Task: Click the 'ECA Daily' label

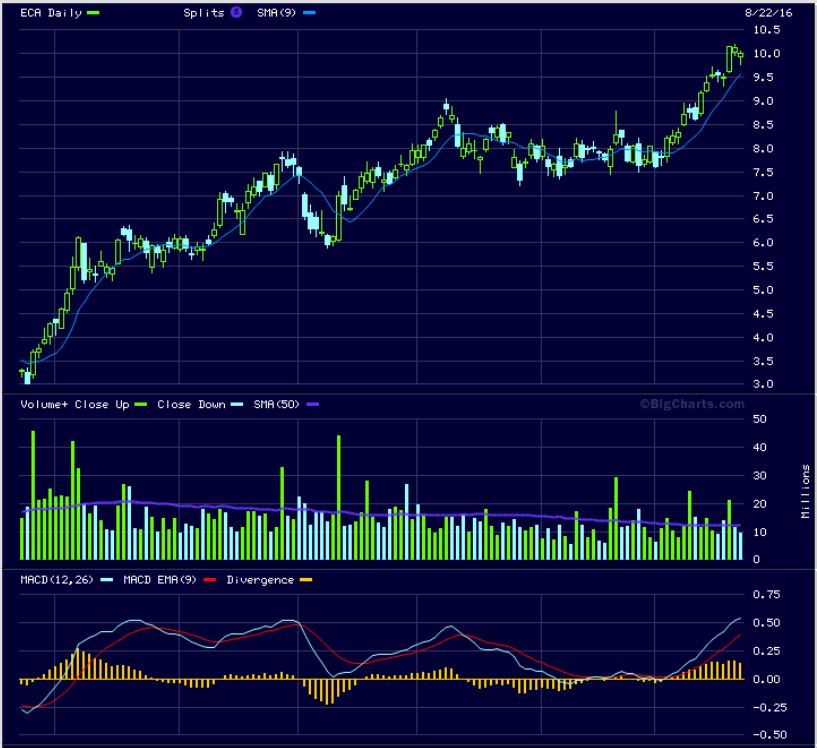Action: (51, 13)
